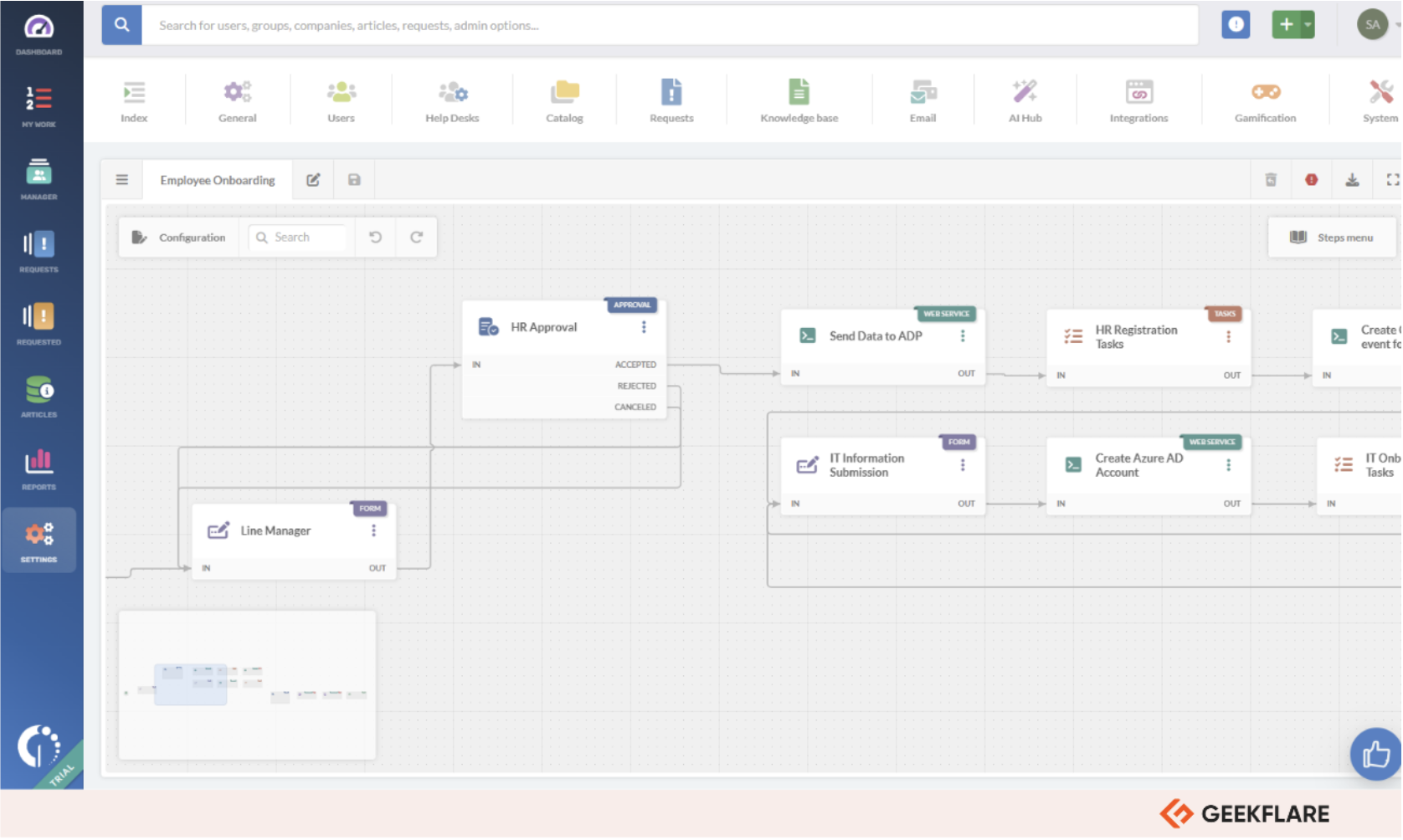
Task: Click the redo arrow in workflow toolbar
Action: 416,238
